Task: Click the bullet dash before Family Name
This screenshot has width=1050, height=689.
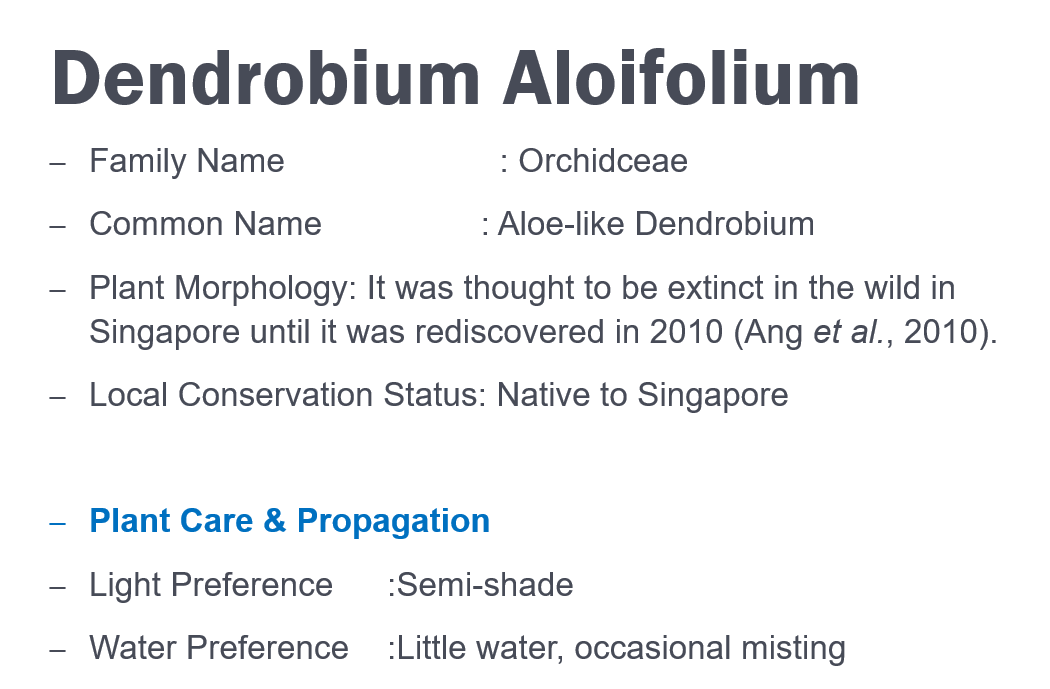Action: [58, 163]
